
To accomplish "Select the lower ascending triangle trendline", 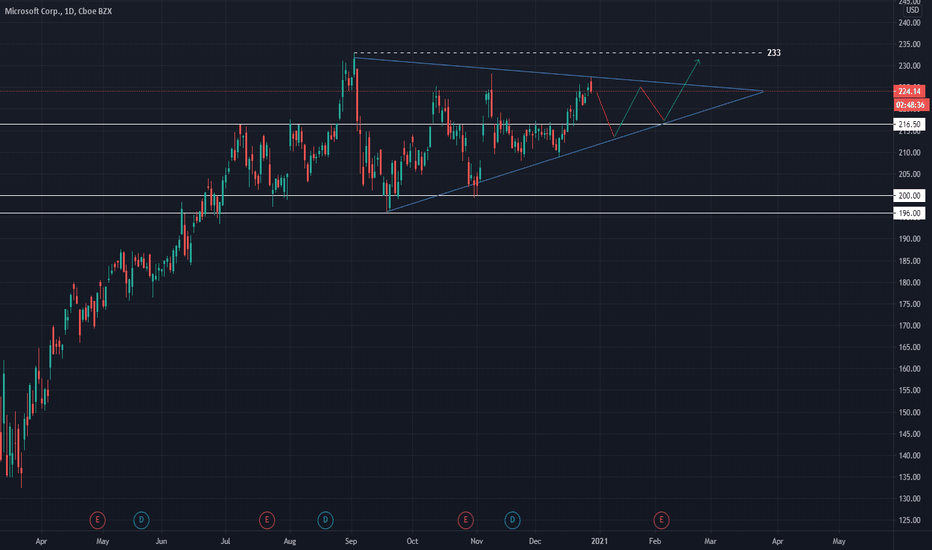I will (x=575, y=152).
